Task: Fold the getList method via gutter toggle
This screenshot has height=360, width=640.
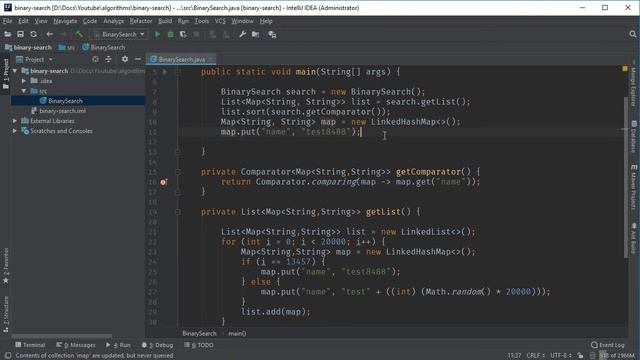Action: tap(178, 212)
